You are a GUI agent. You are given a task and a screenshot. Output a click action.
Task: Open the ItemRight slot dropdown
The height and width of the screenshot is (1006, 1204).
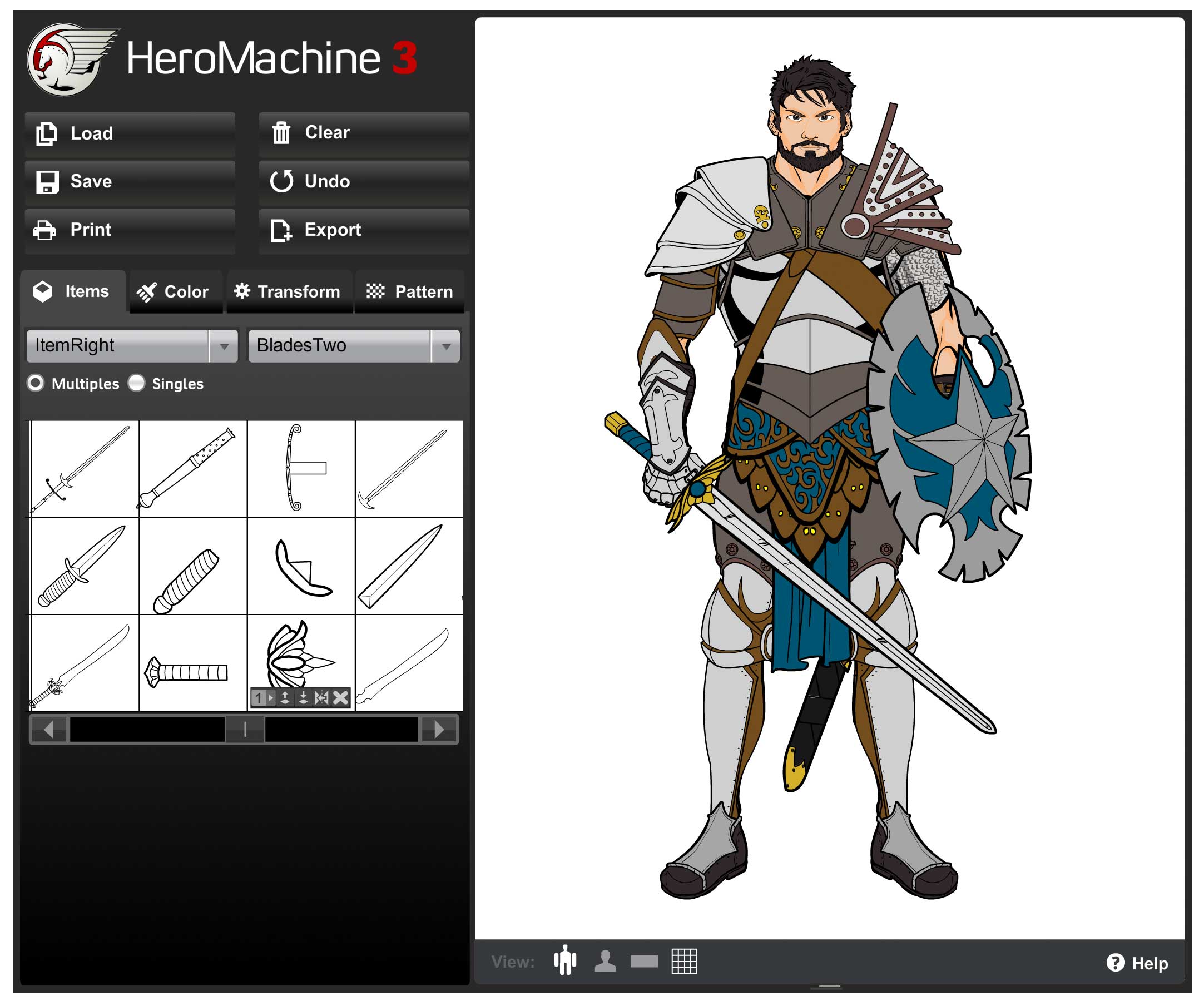[224, 346]
